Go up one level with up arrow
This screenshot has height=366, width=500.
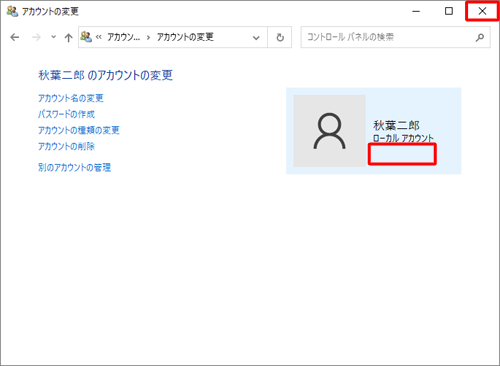[68, 37]
